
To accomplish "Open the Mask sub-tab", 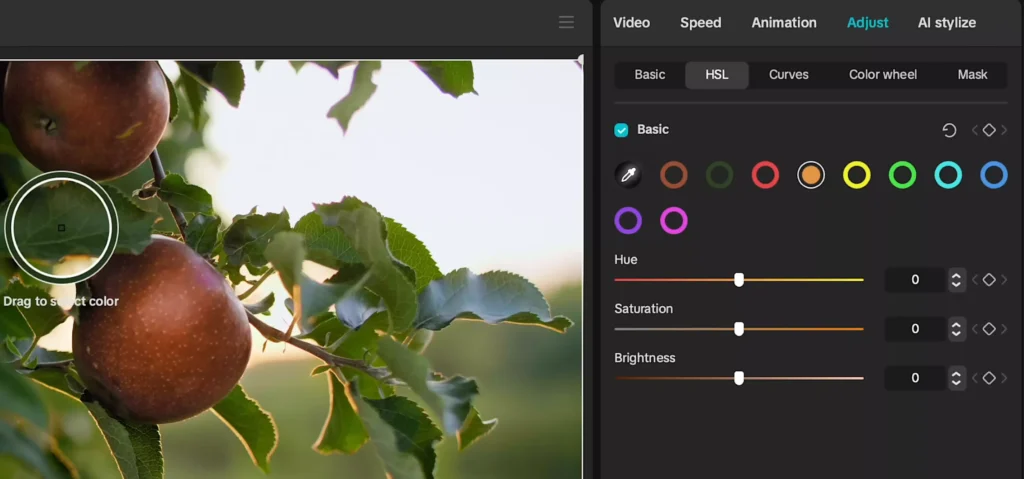I will (x=972, y=74).
